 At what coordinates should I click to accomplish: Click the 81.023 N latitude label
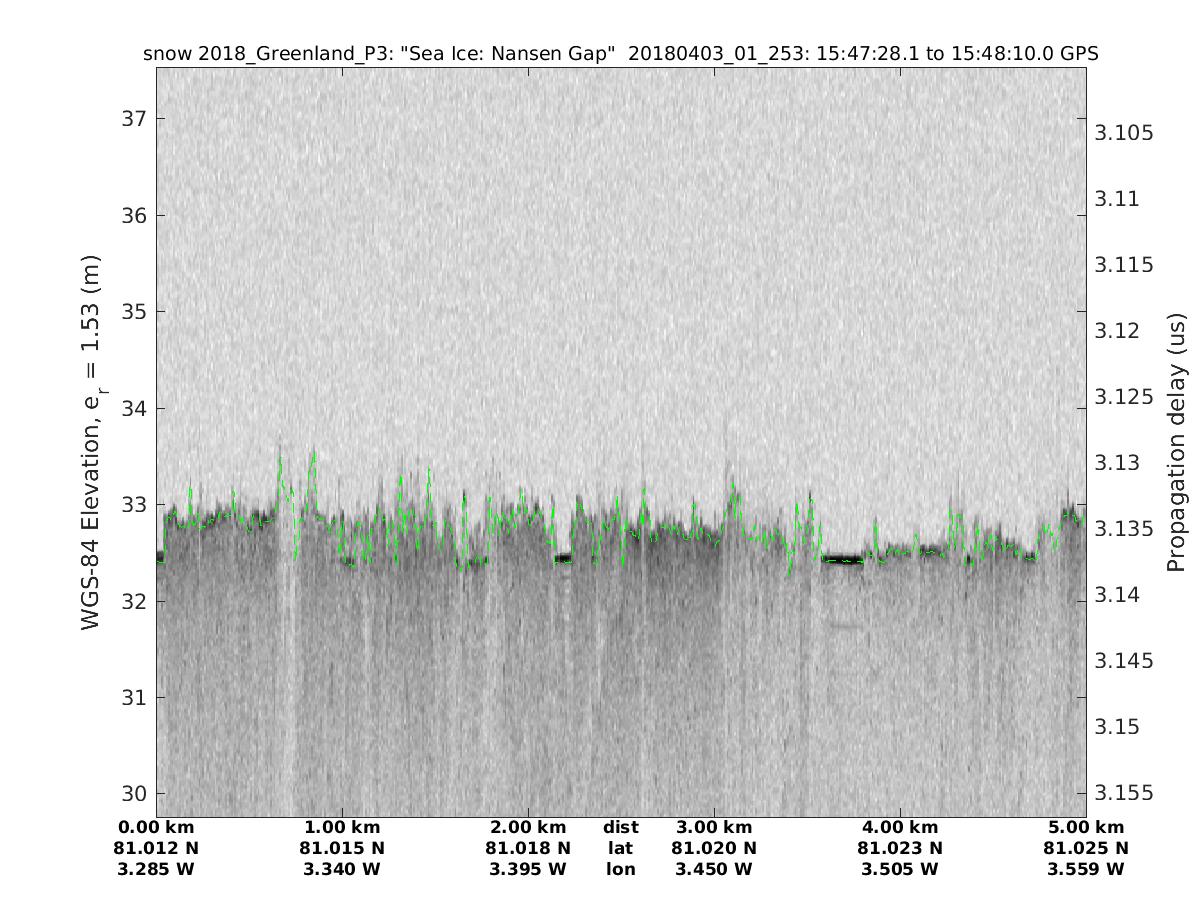coord(900,848)
